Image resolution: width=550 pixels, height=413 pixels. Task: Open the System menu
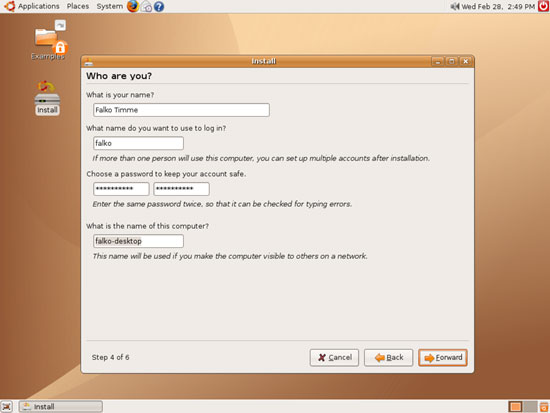pyautogui.click(x=110, y=6)
